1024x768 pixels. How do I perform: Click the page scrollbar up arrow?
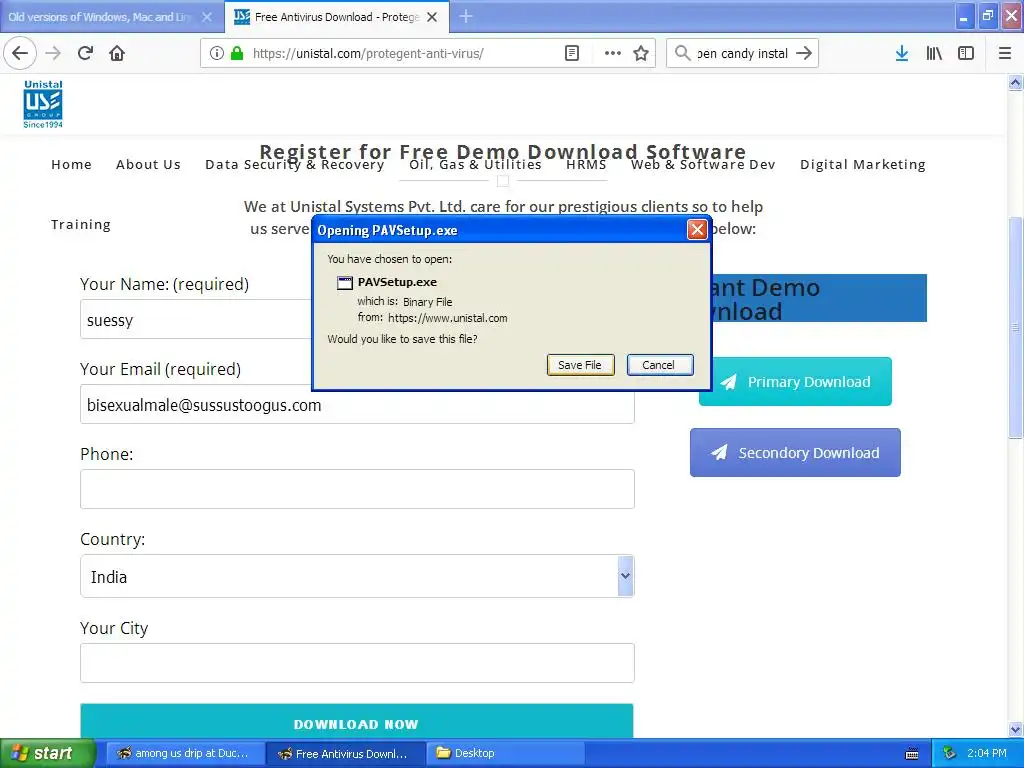[x=1016, y=83]
